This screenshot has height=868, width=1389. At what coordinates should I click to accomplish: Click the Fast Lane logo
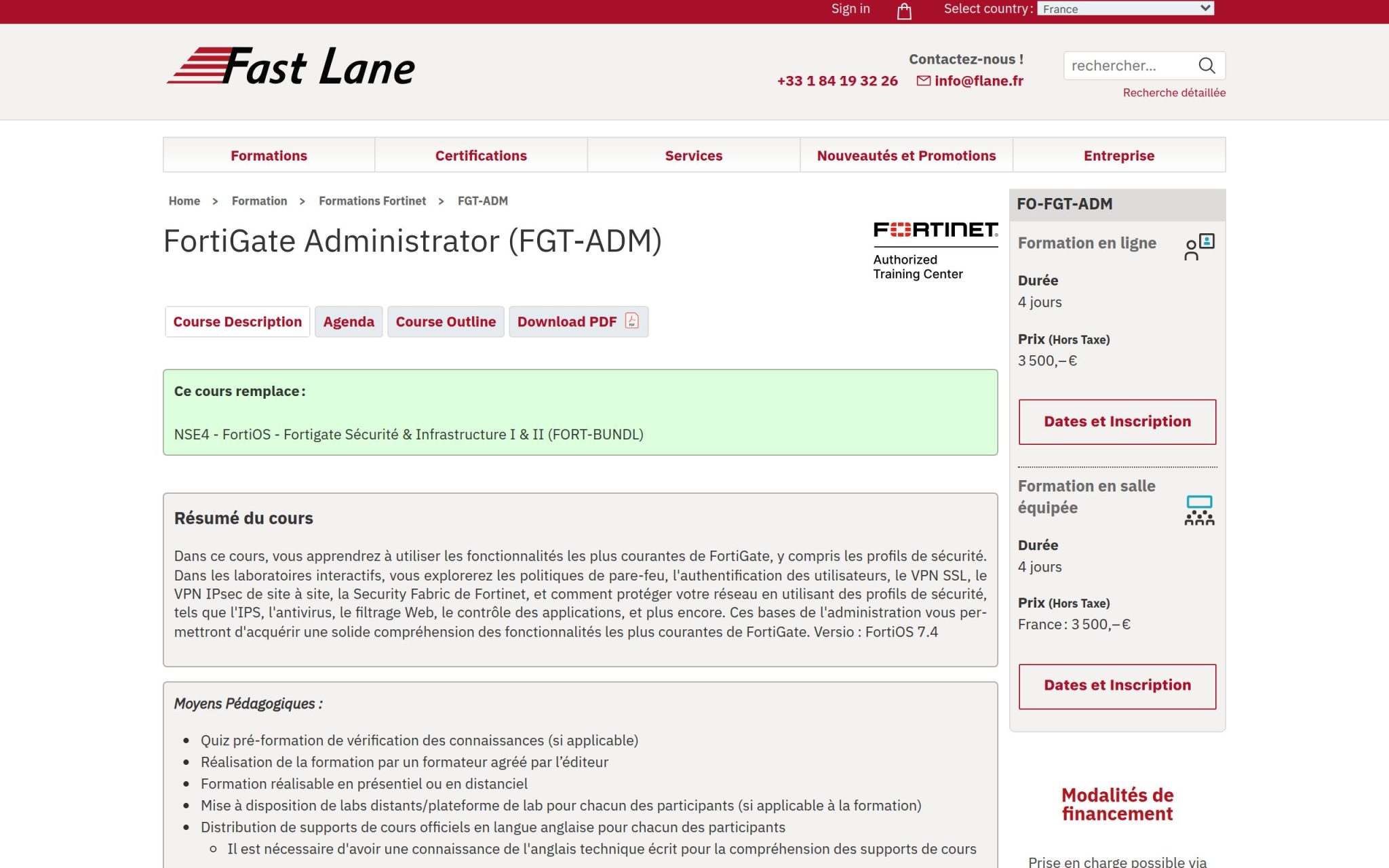click(x=291, y=66)
